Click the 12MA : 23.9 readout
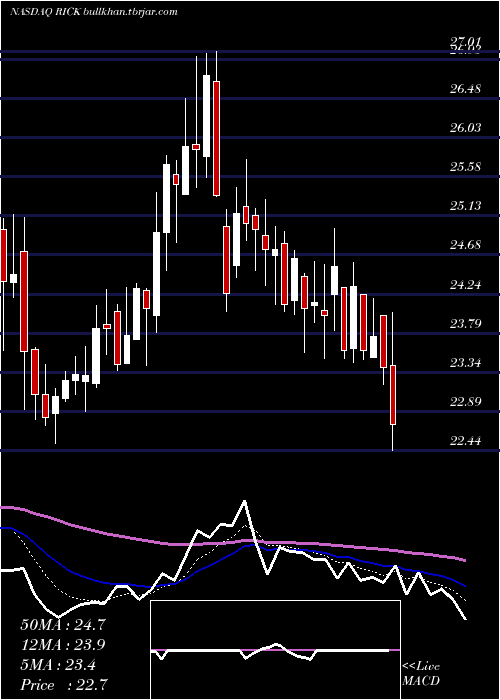 pos(63,645)
